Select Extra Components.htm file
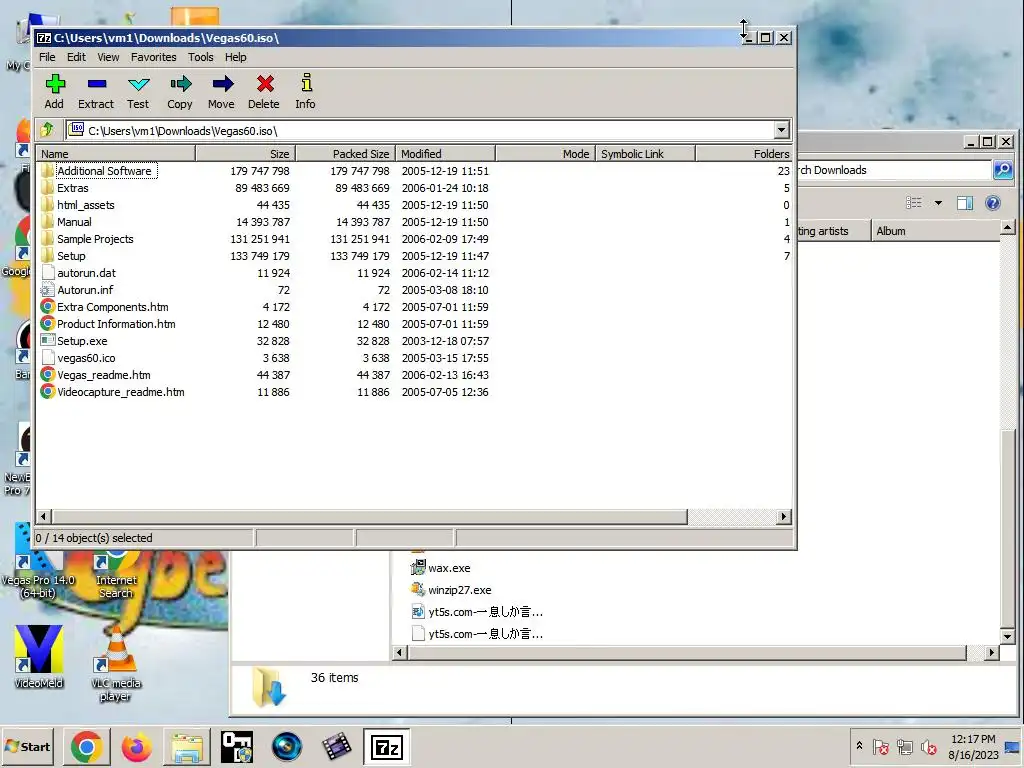Viewport: 1024px width, 768px height. (x=112, y=307)
